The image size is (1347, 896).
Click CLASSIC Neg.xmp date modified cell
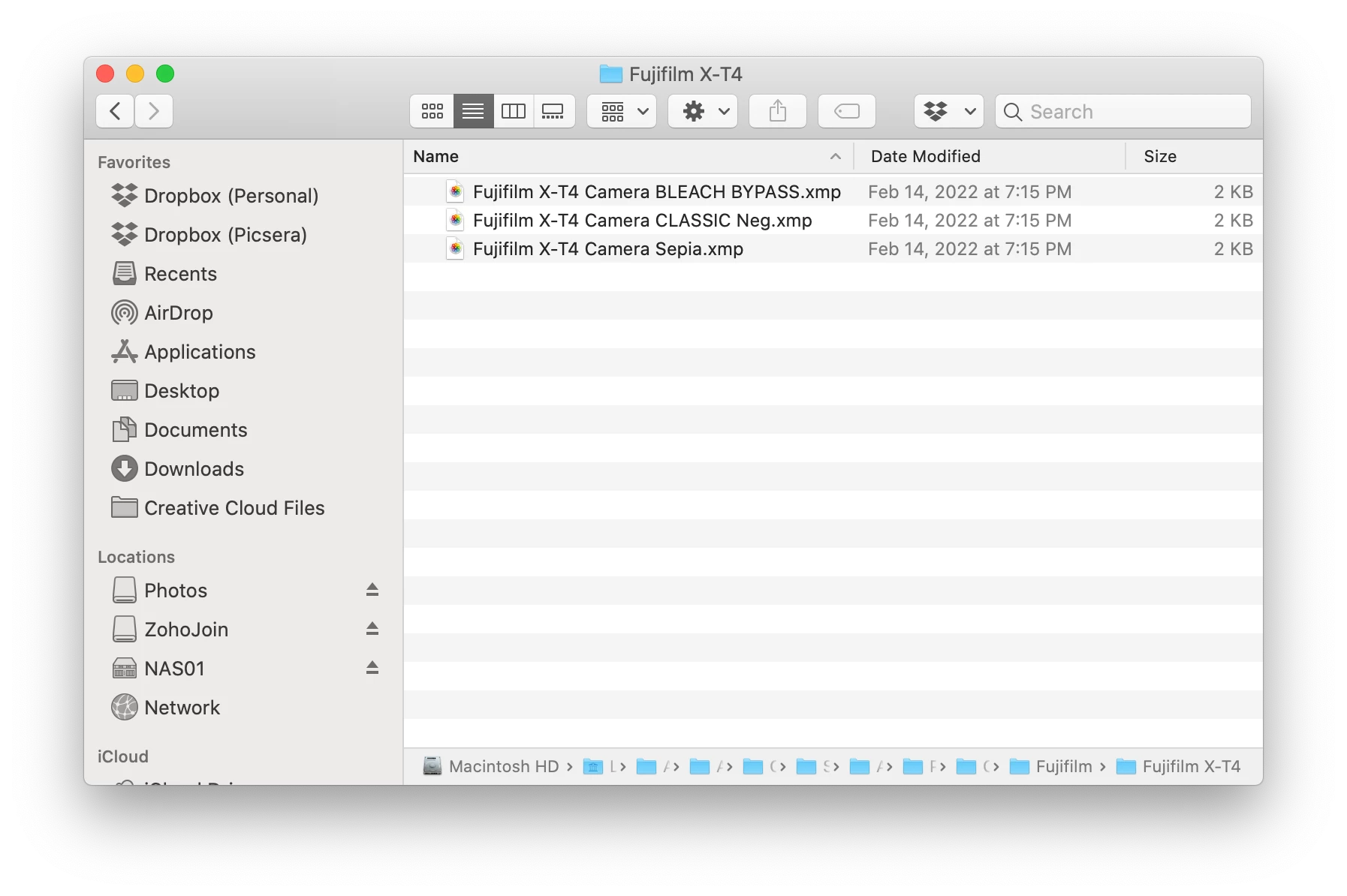(969, 221)
